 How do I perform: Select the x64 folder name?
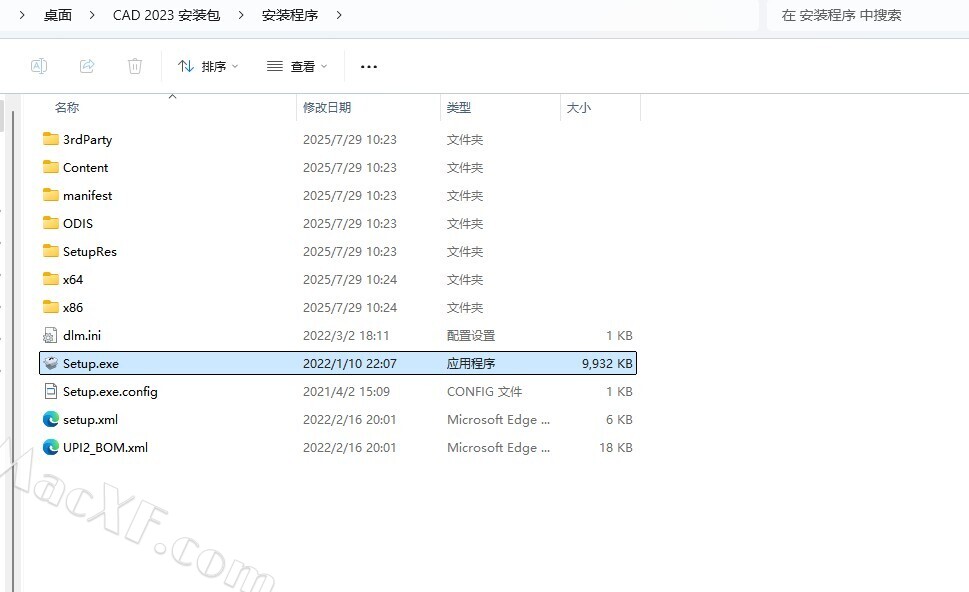click(73, 279)
